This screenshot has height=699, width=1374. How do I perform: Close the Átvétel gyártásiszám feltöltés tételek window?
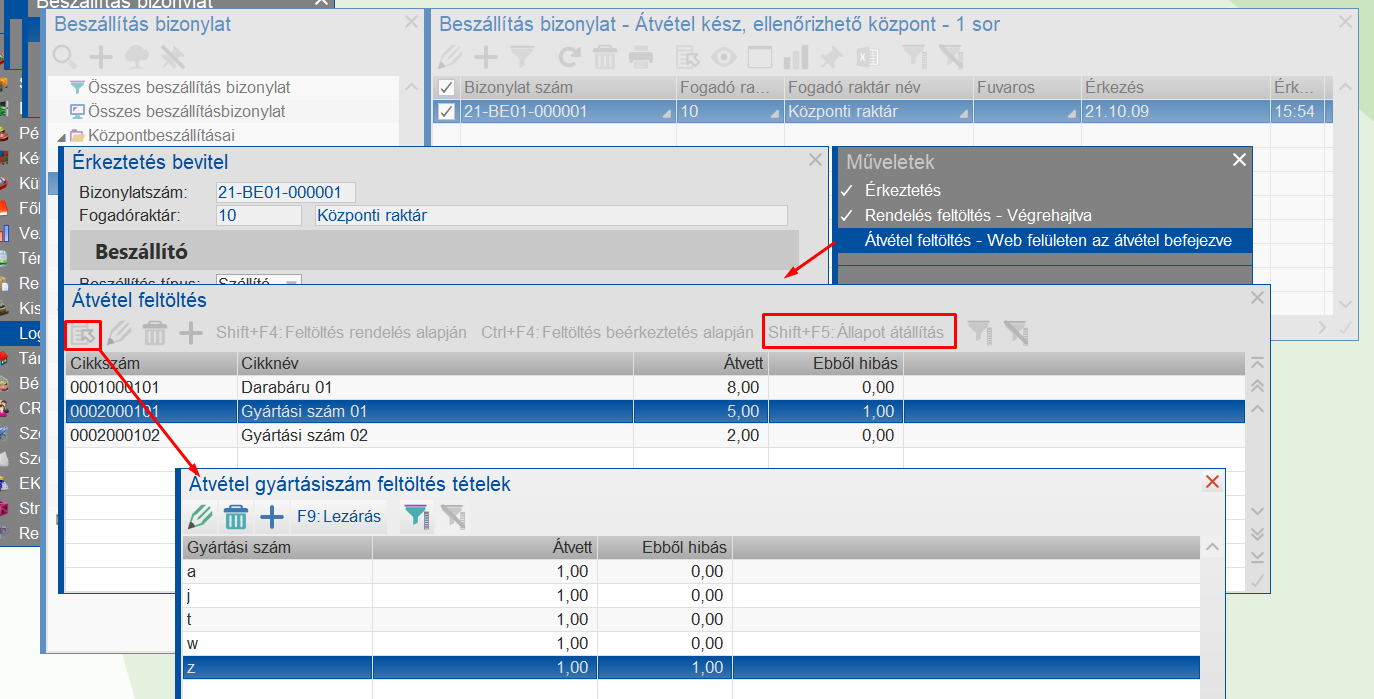pos(1212,483)
